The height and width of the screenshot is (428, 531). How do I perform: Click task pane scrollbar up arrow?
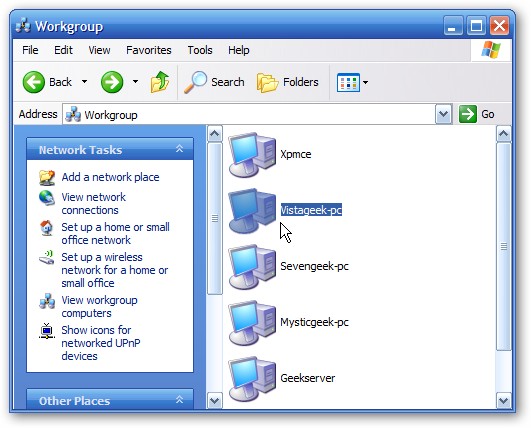[214, 134]
